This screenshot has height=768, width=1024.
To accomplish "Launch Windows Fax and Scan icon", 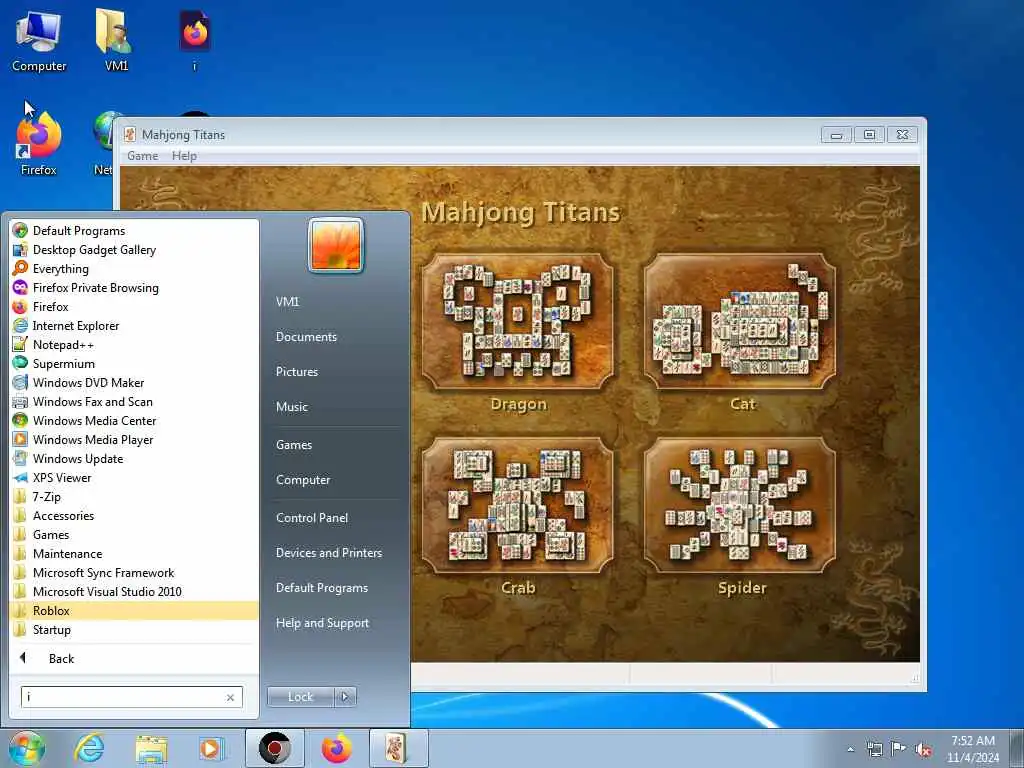I will click(20, 401).
